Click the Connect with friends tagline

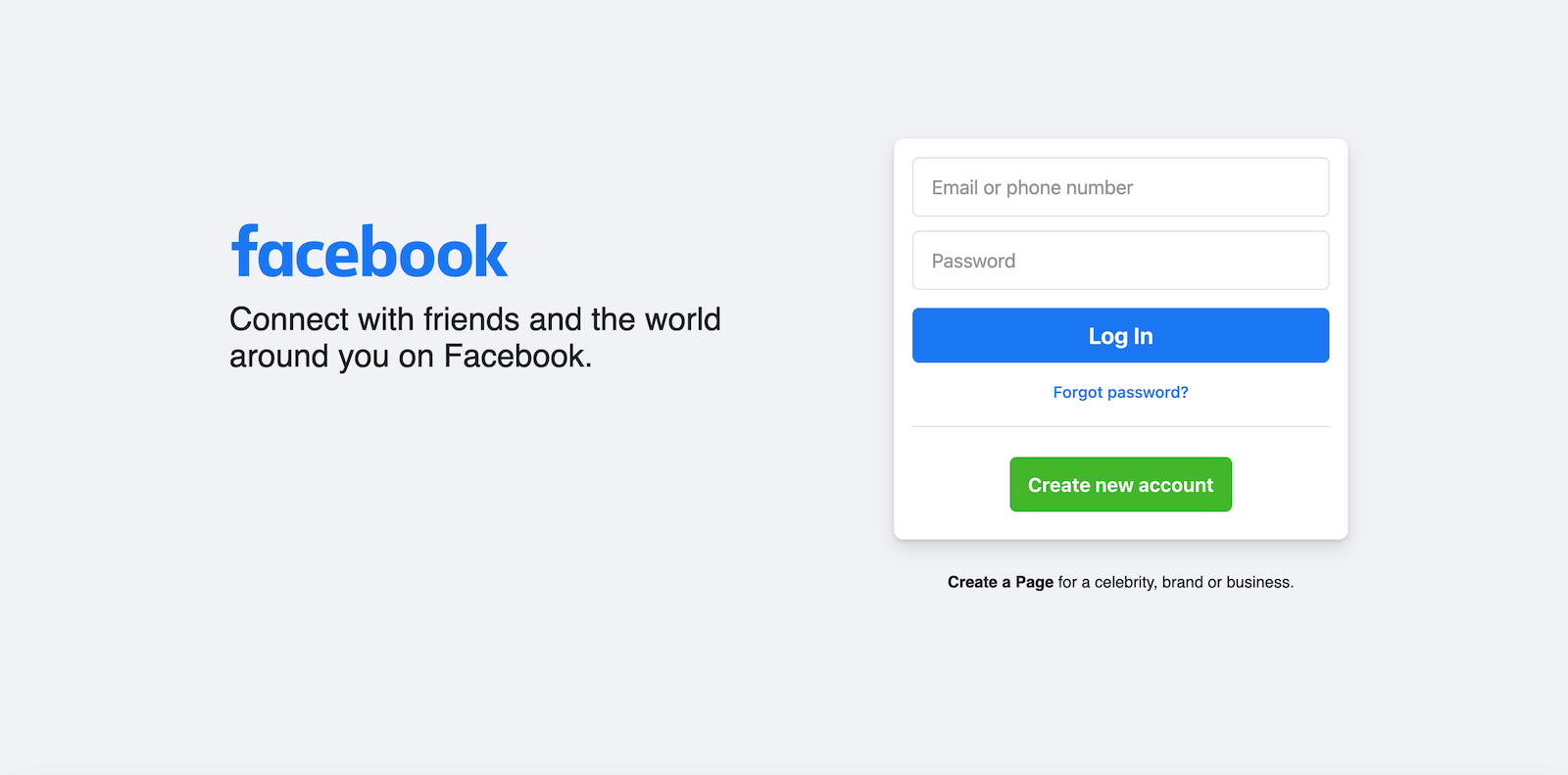coord(474,337)
